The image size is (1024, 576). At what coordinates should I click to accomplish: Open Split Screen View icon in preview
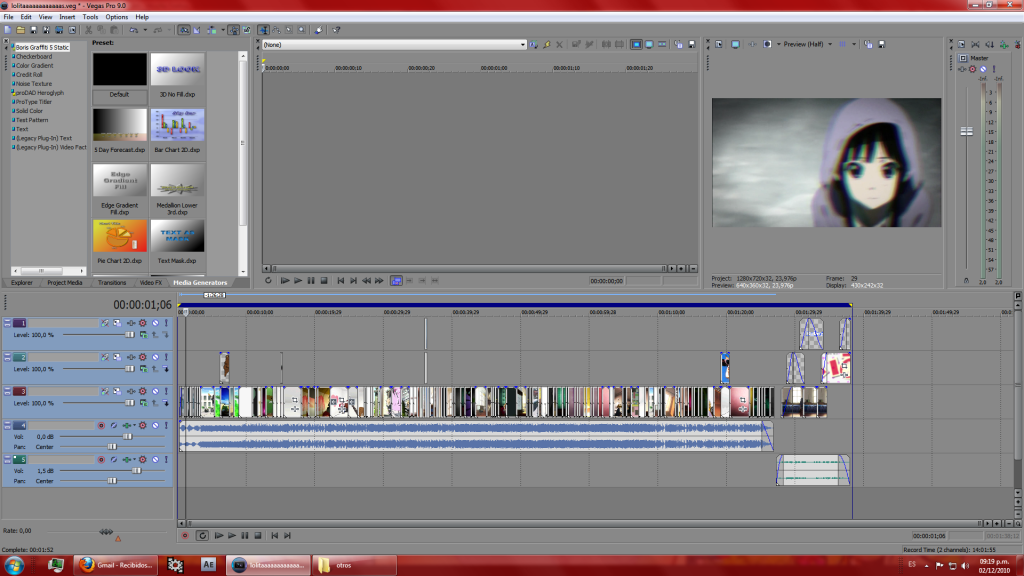pyautogui.click(x=767, y=44)
